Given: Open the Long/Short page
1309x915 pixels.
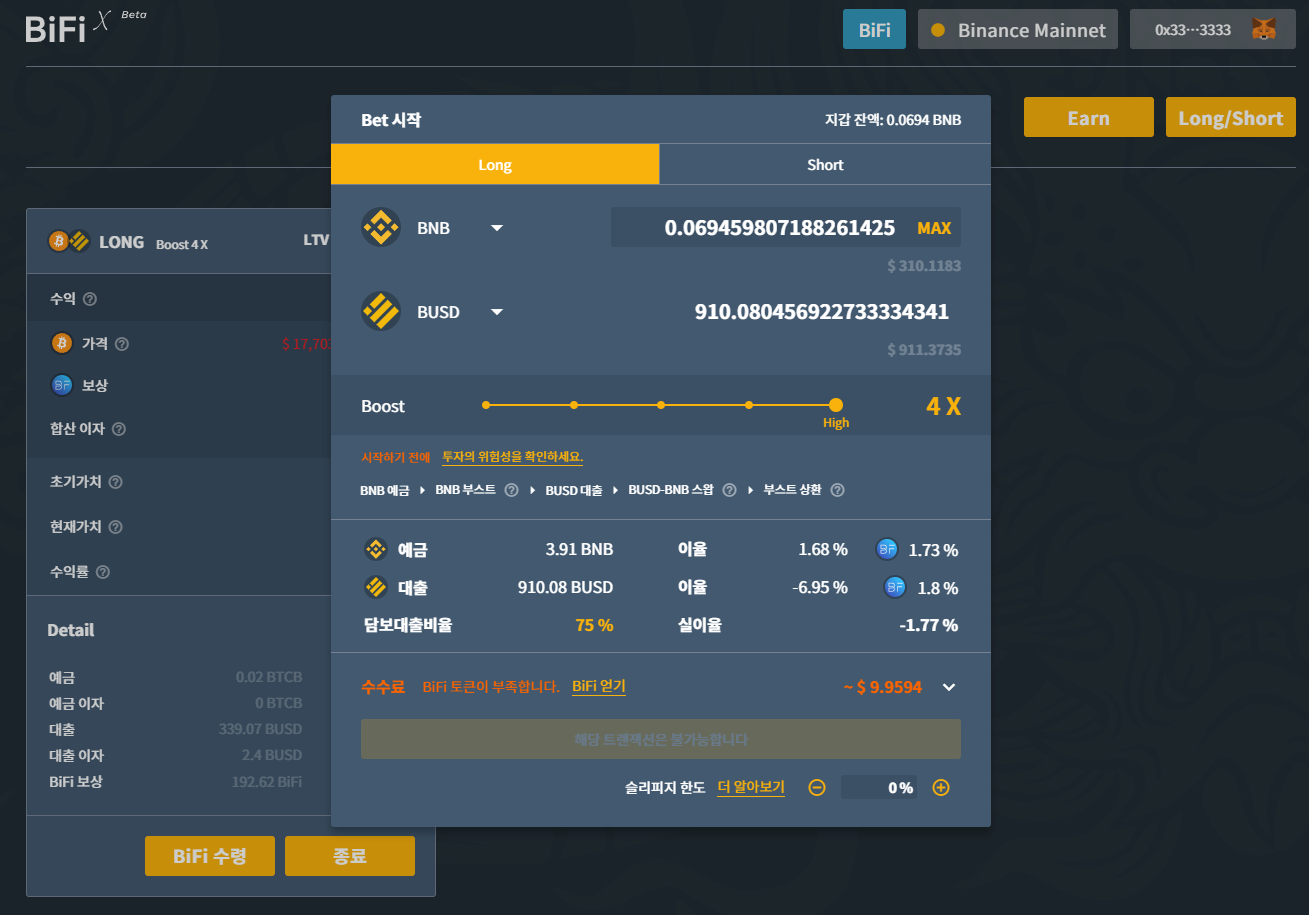Looking at the screenshot, I should tap(1231, 117).
